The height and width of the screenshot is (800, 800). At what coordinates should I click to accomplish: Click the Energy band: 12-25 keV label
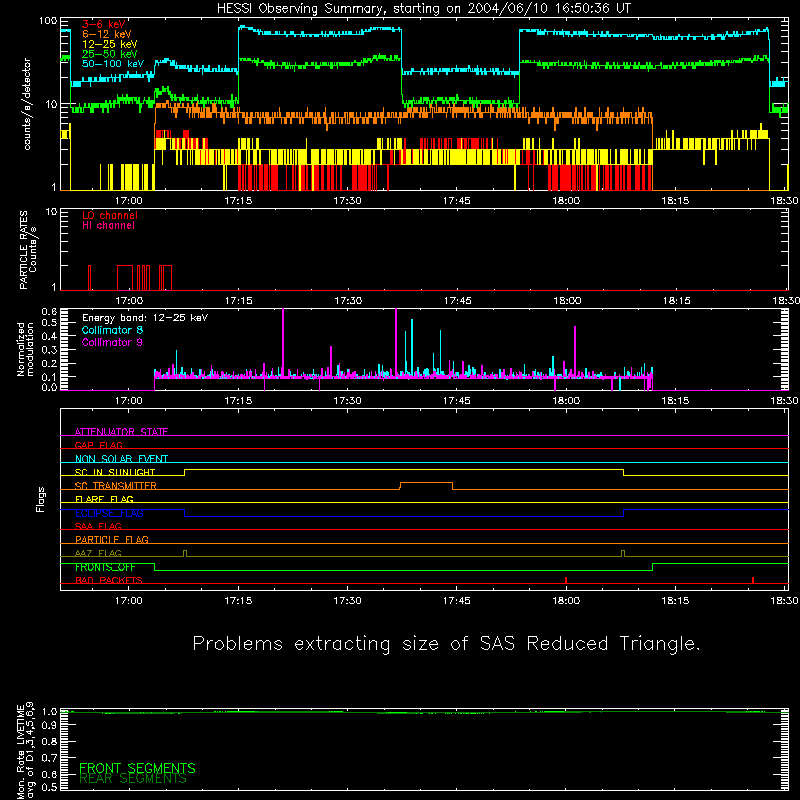click(x=145, y=318)
